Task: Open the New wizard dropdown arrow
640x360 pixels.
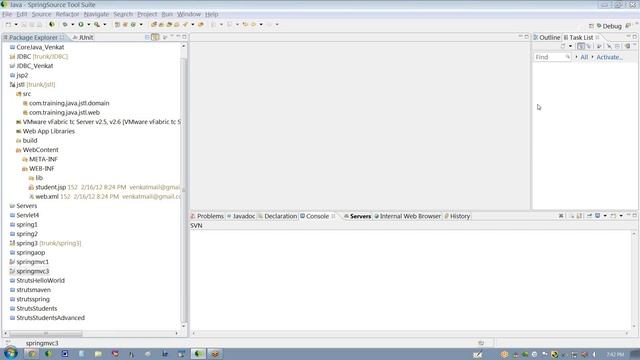Action: (16, 24)
